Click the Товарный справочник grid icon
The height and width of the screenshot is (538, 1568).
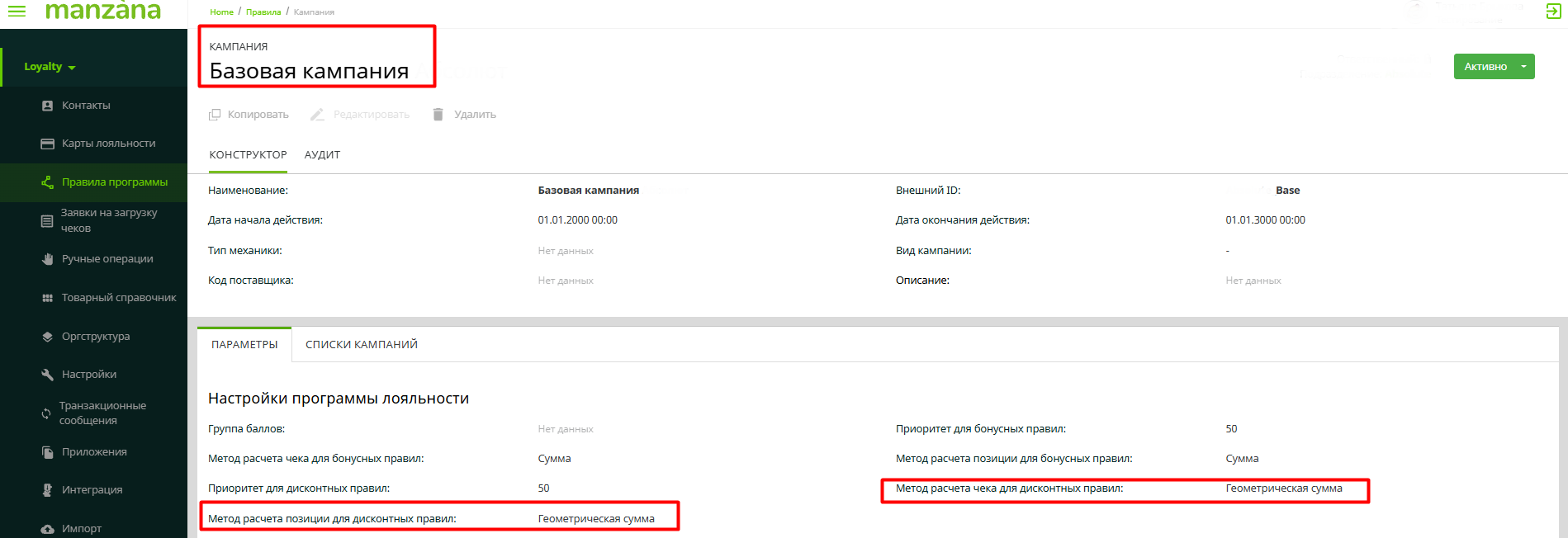[x=47, y=298]
